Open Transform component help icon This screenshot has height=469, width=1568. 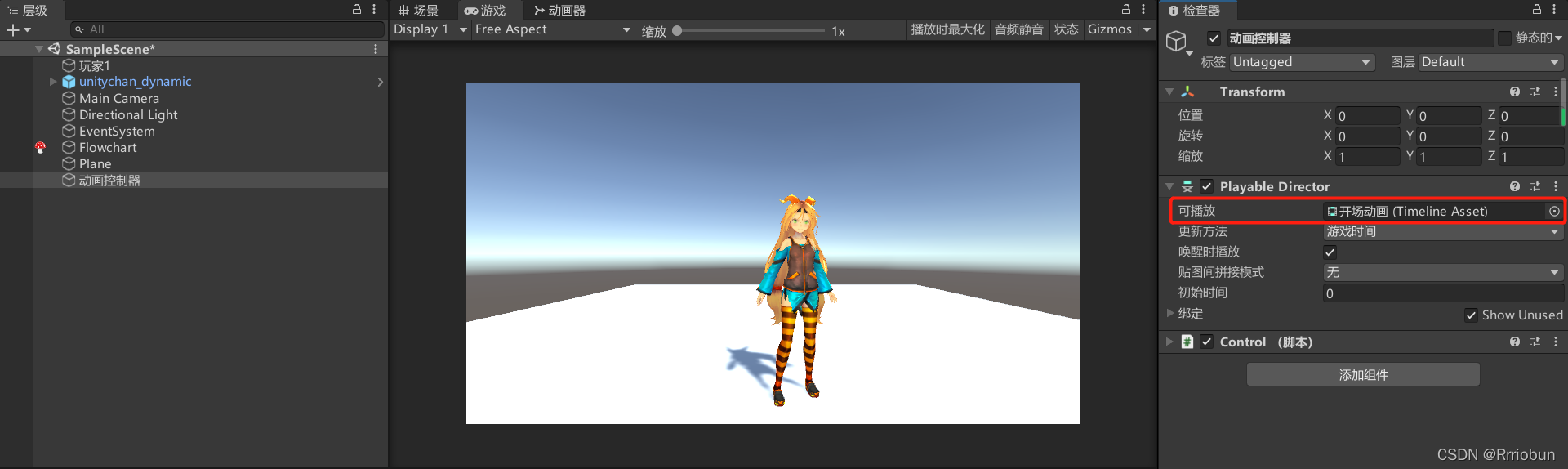click(1515, 92)
